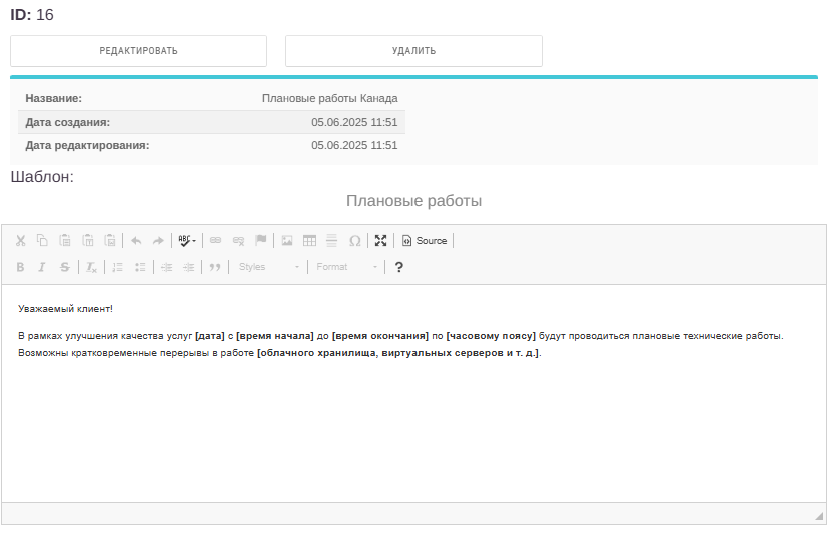
Task: Click the Horizontal Line icon
Action: point(332,241)
